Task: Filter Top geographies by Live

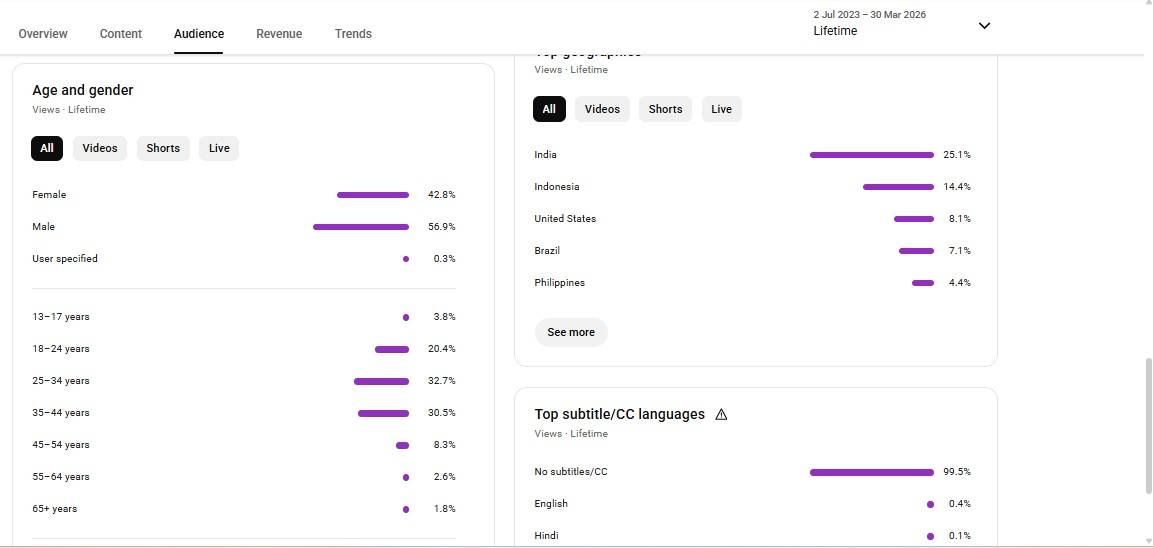Action: point(721,110)
